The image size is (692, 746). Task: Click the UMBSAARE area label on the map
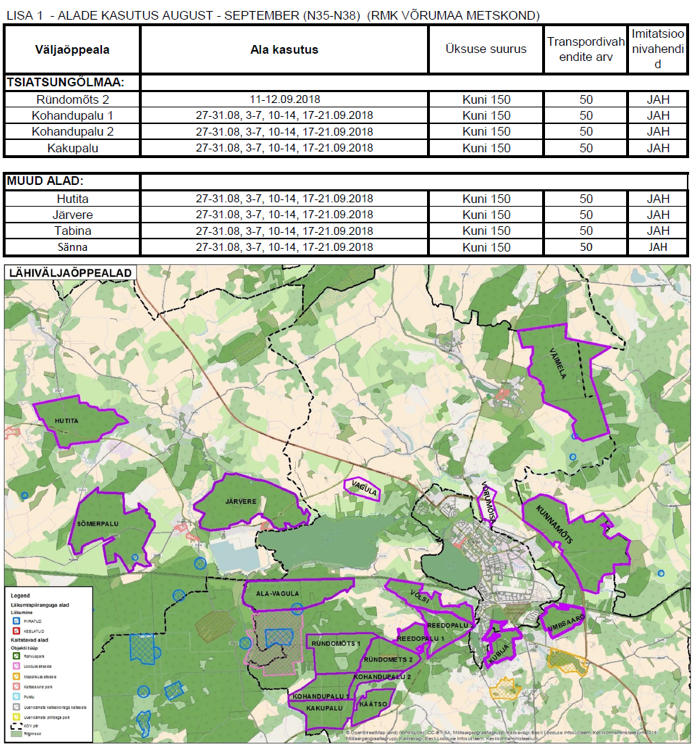(x=565, y=625)
